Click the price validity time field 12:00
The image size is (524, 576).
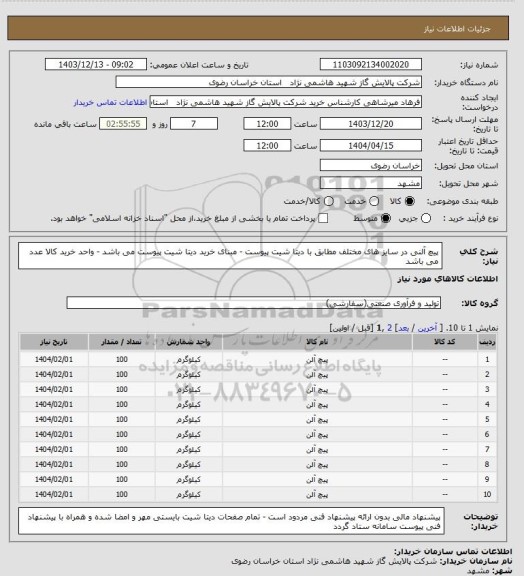[x=267, y=145]
